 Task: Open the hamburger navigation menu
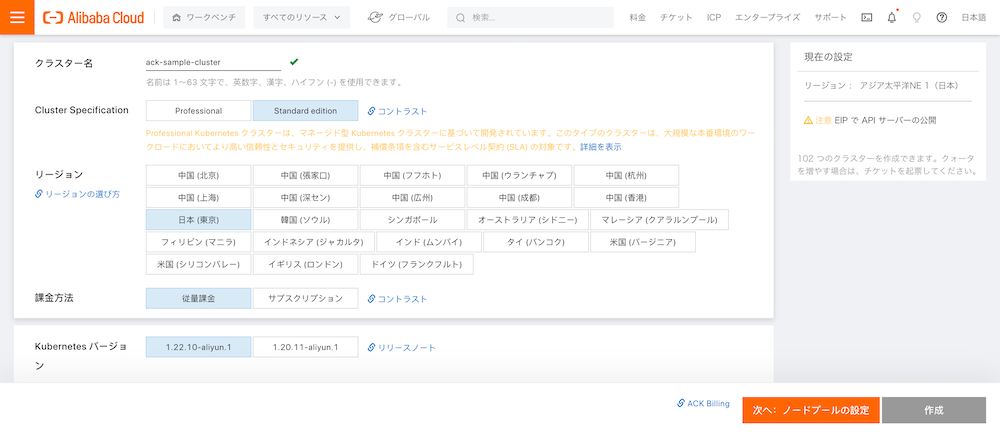17,17
